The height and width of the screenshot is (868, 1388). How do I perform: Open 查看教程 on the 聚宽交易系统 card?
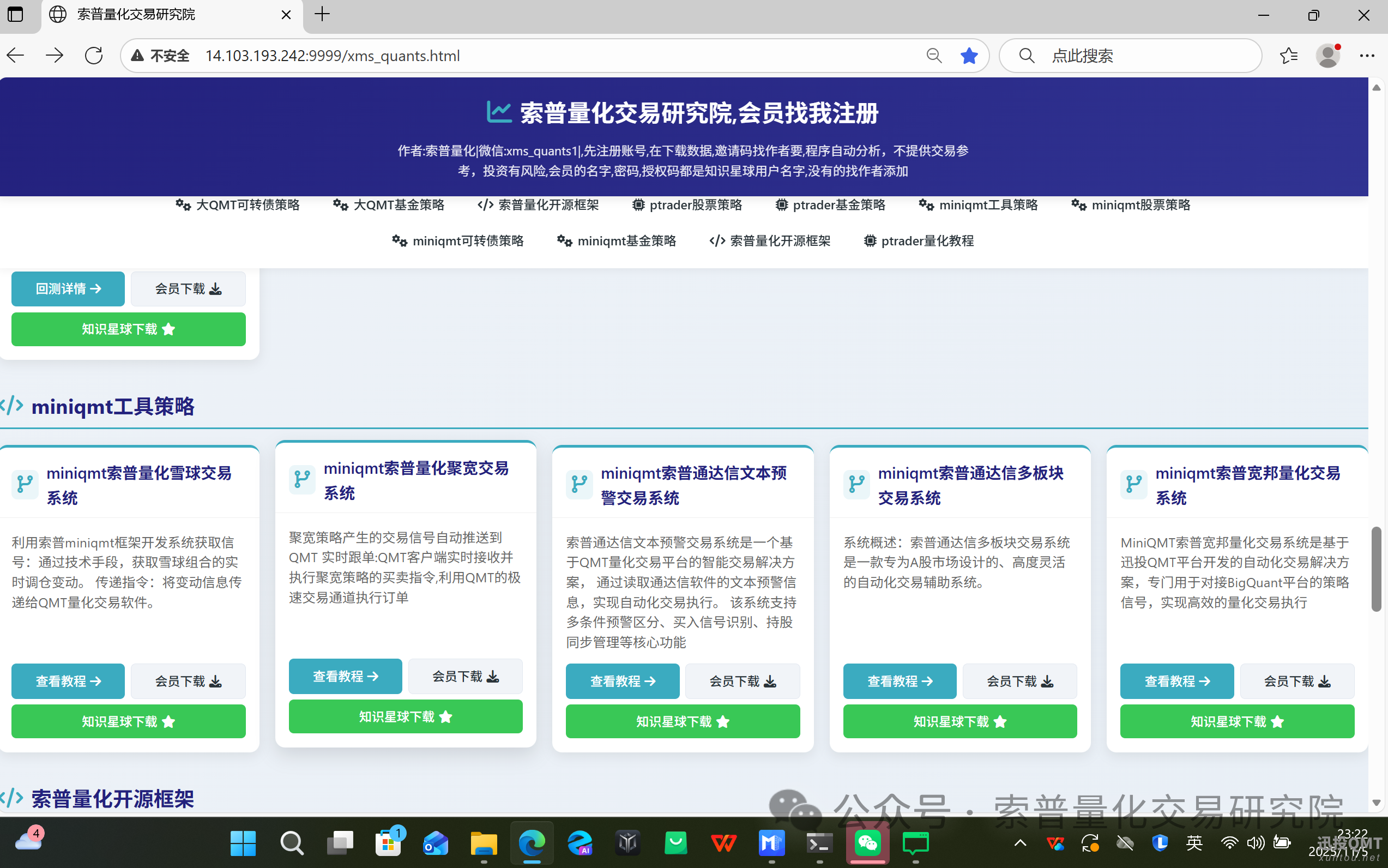tap(345, 676)
